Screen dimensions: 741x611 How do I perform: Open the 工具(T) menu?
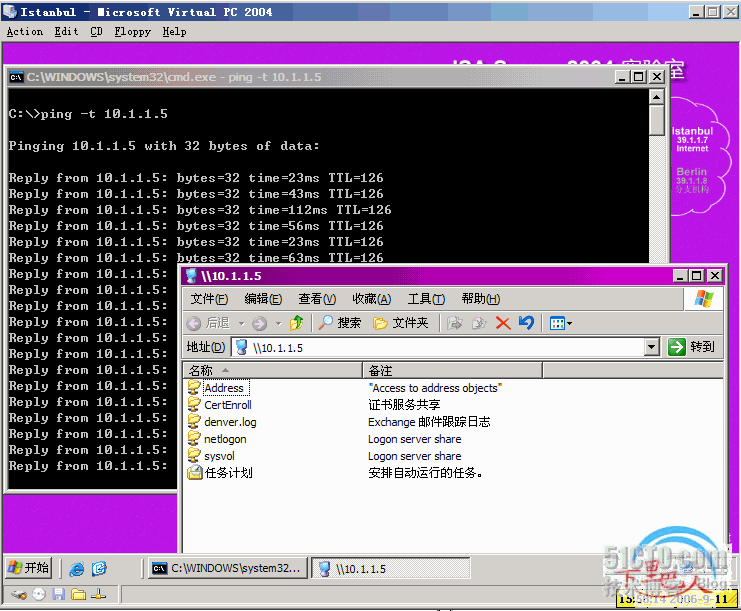pyautogui.click(x=426, y=299)
